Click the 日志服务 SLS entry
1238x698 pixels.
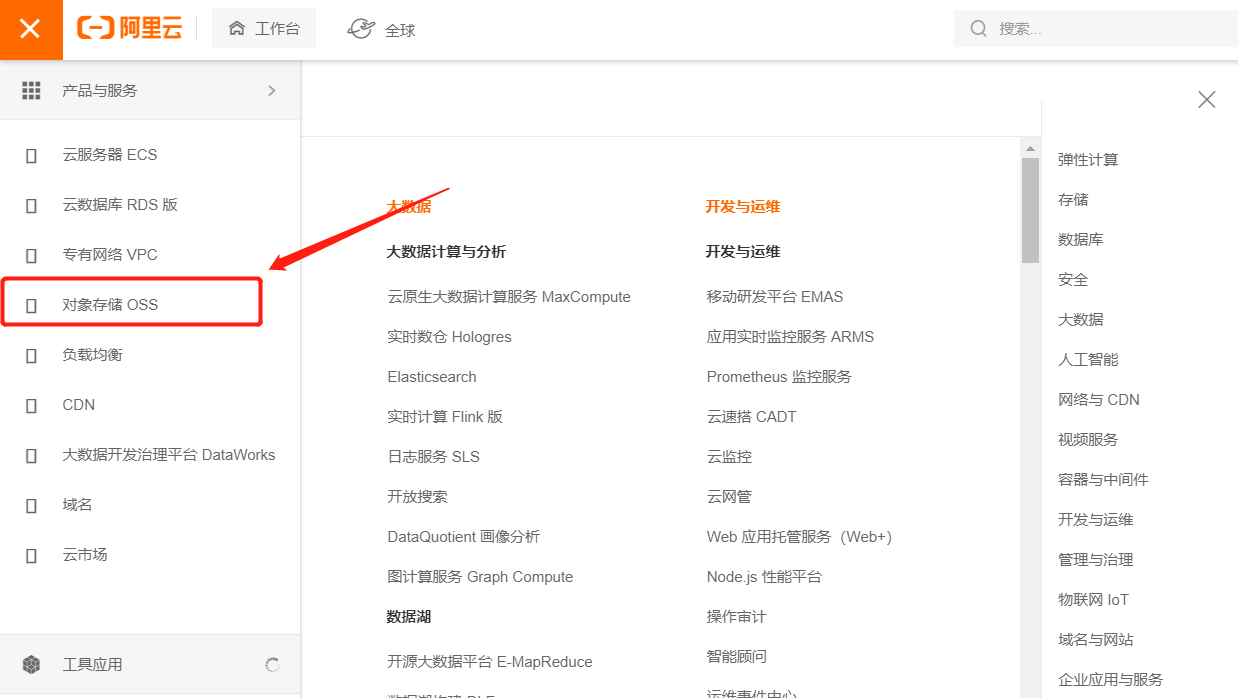pos(433,456)
